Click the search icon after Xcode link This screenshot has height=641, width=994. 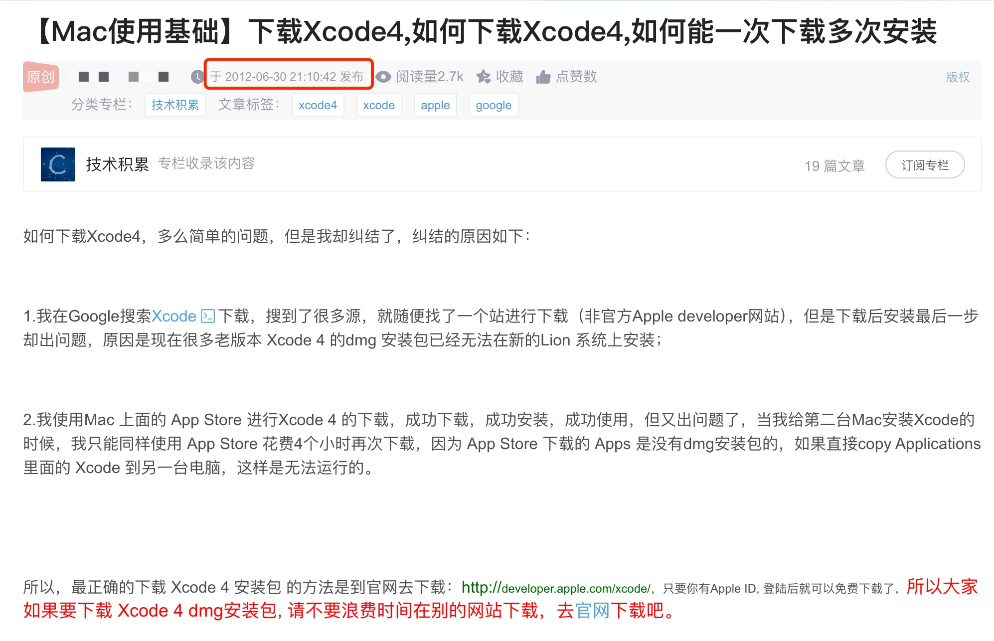[208, 316]
